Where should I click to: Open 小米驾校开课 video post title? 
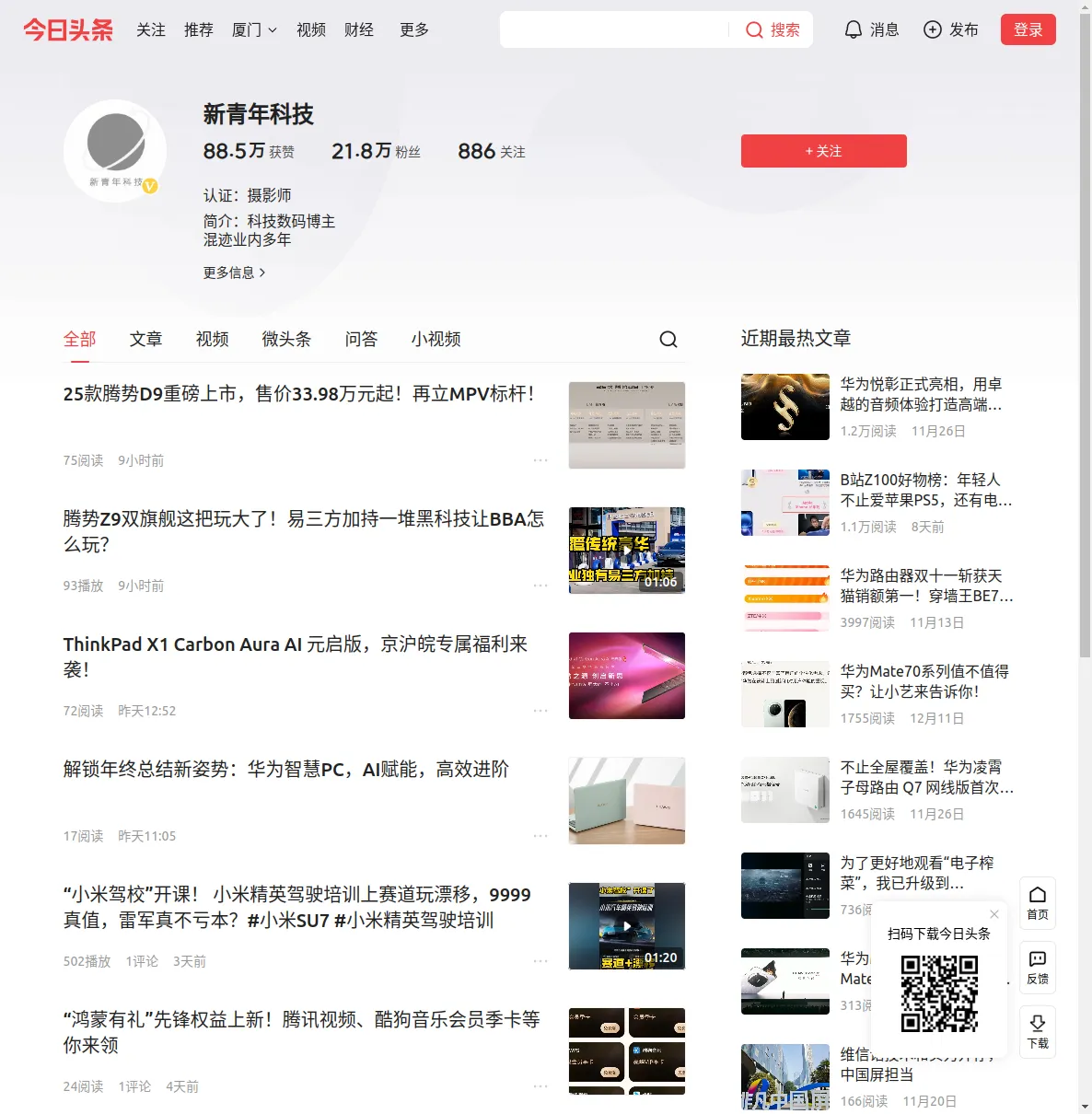point(297,908)
